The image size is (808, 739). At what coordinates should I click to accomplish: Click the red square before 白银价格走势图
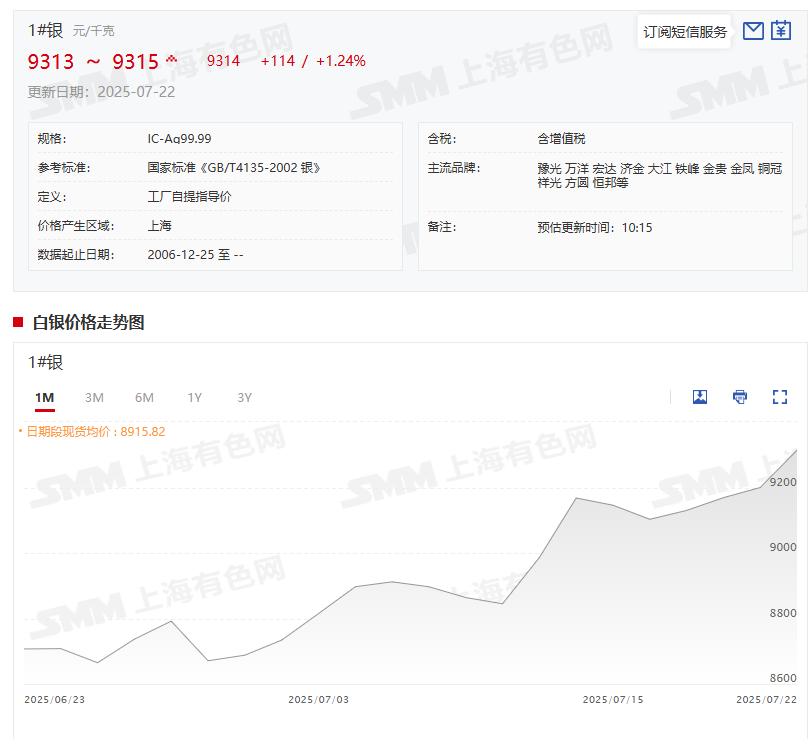point(18,322)
